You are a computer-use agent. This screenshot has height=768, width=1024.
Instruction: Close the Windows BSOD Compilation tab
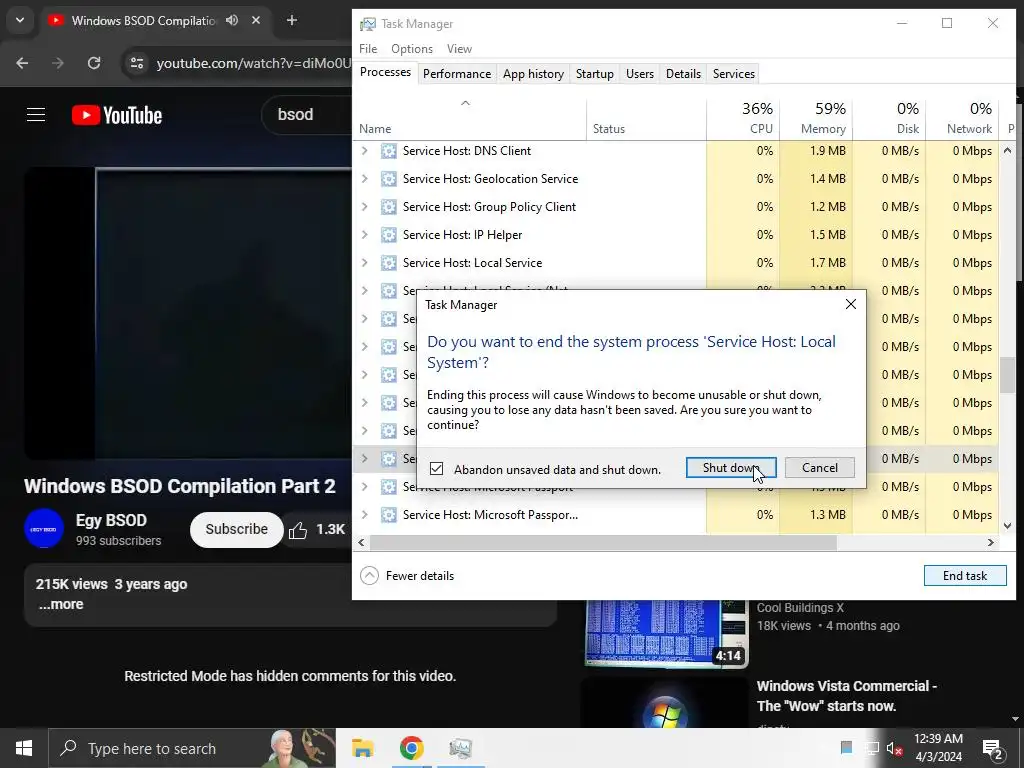[256, 20]
